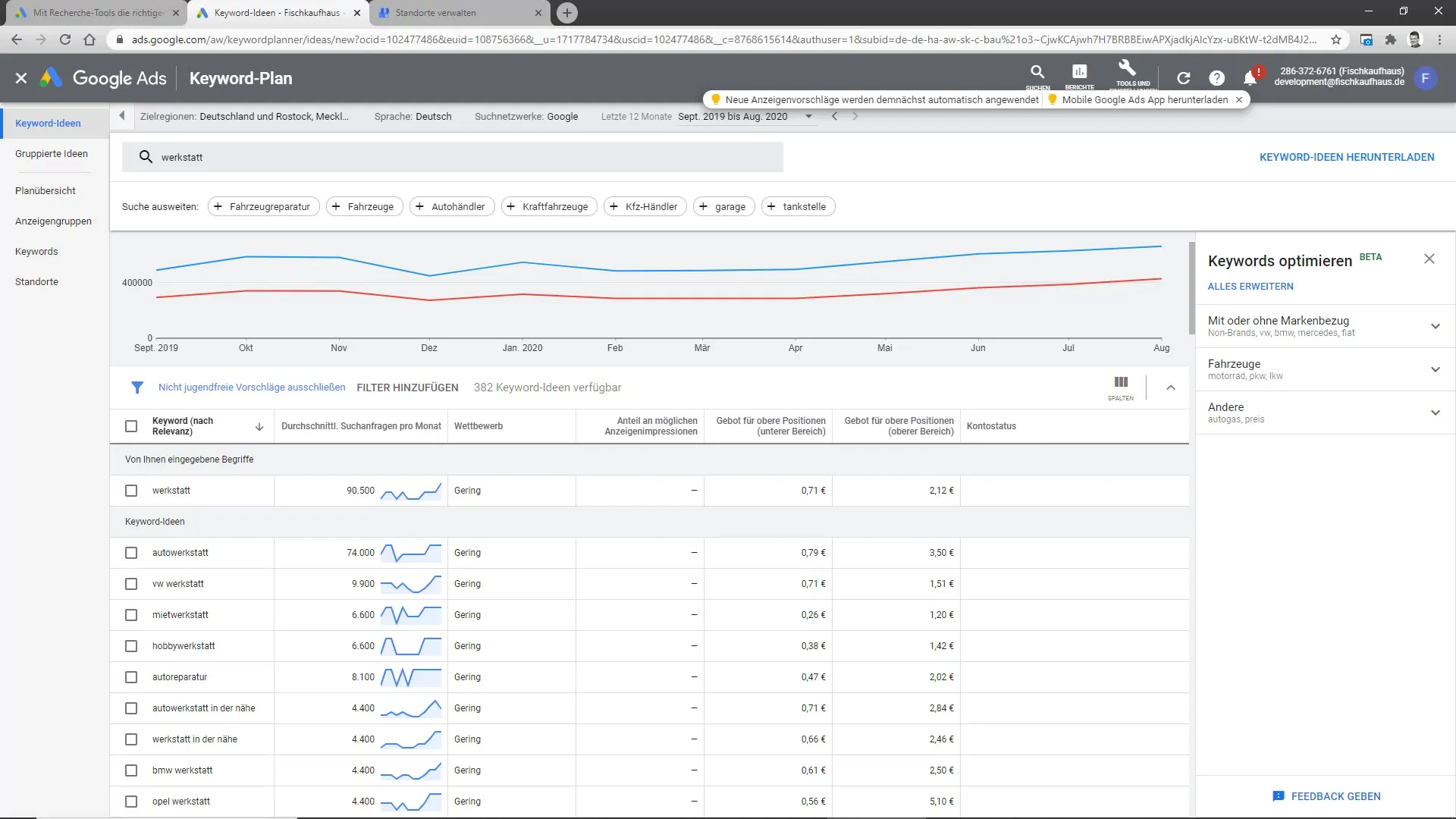The height and width of the screenshot is (819, 1456).
Task: Open Sprache Deutsch setting
Action: coord(413,116)
